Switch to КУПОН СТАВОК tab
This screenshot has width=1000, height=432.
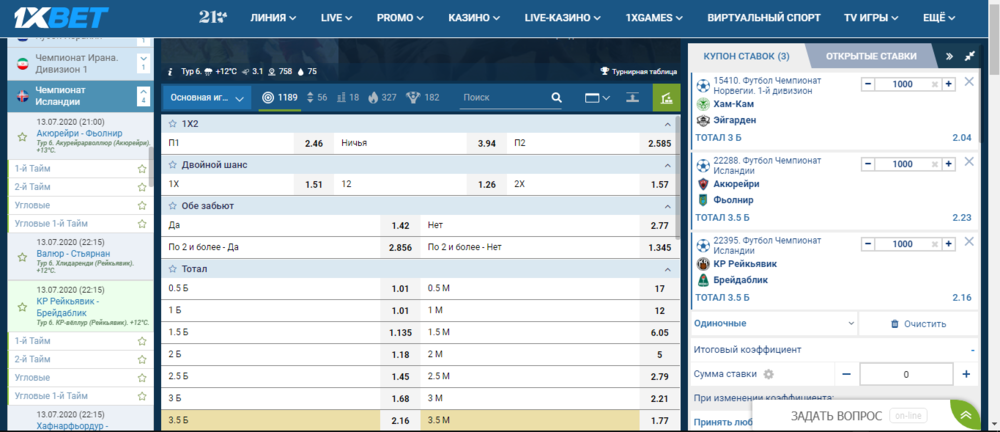[746, 56]
